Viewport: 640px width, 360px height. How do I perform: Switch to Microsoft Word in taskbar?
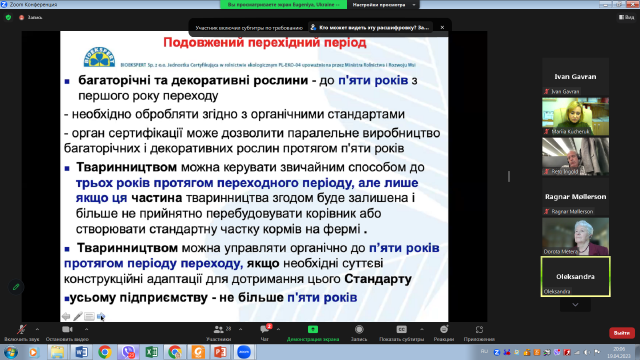coord(81,352)
